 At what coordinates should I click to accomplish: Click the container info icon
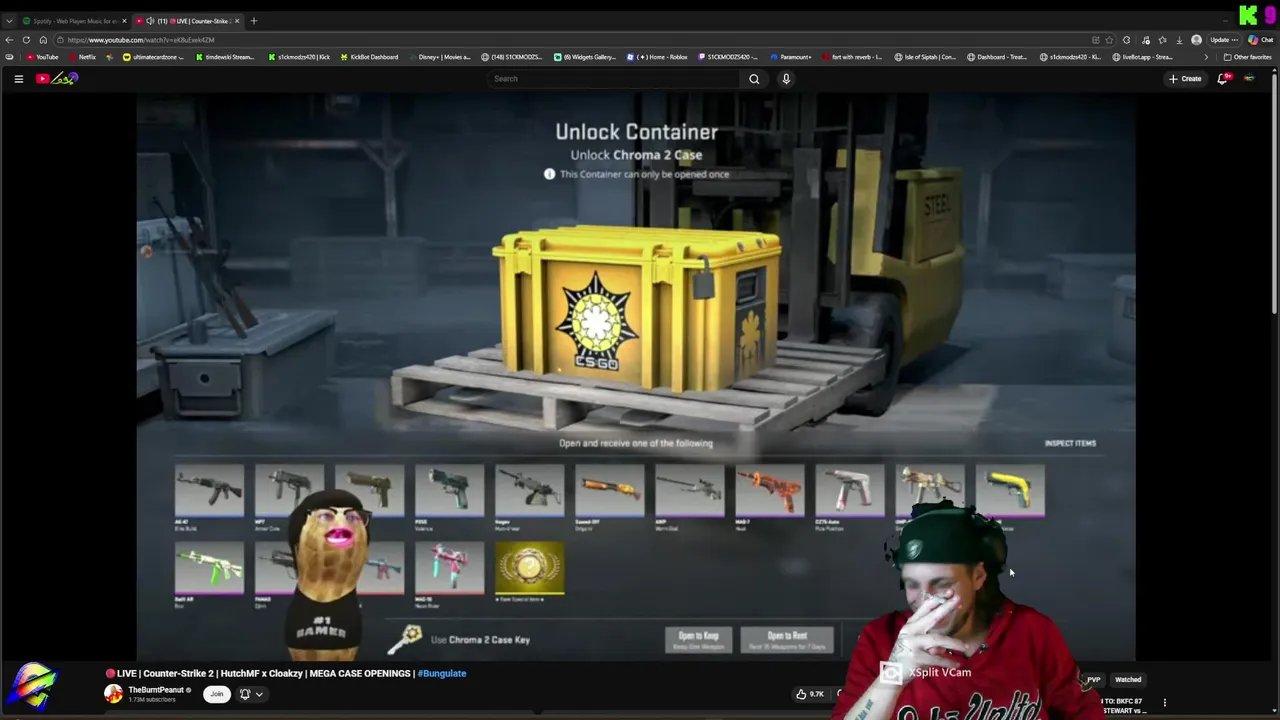coord(549,174)
